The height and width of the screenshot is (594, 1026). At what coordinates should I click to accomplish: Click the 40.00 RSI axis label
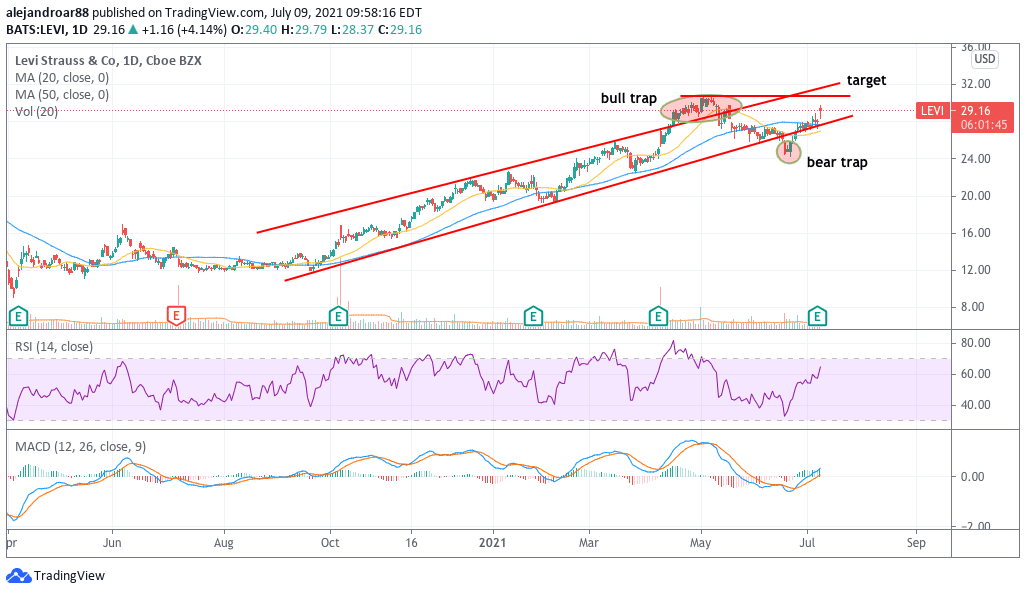point(975,405)
